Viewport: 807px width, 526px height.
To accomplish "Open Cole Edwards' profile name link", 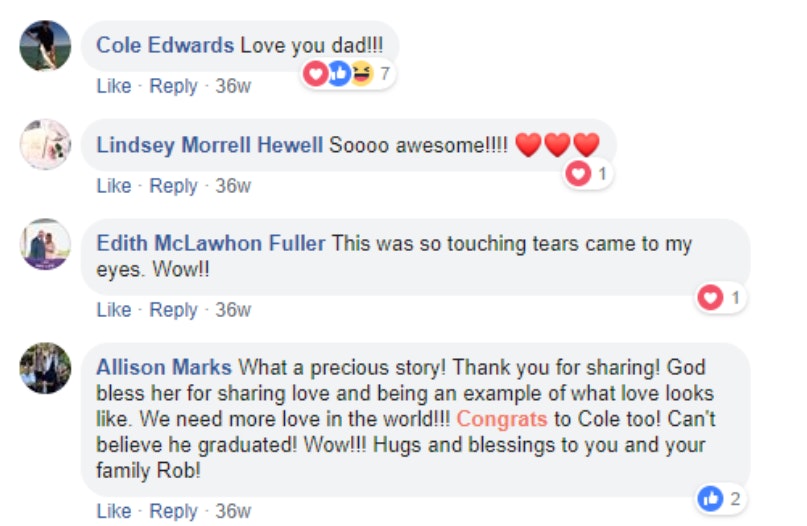I will pyautogui.click(x=165, y=45).
